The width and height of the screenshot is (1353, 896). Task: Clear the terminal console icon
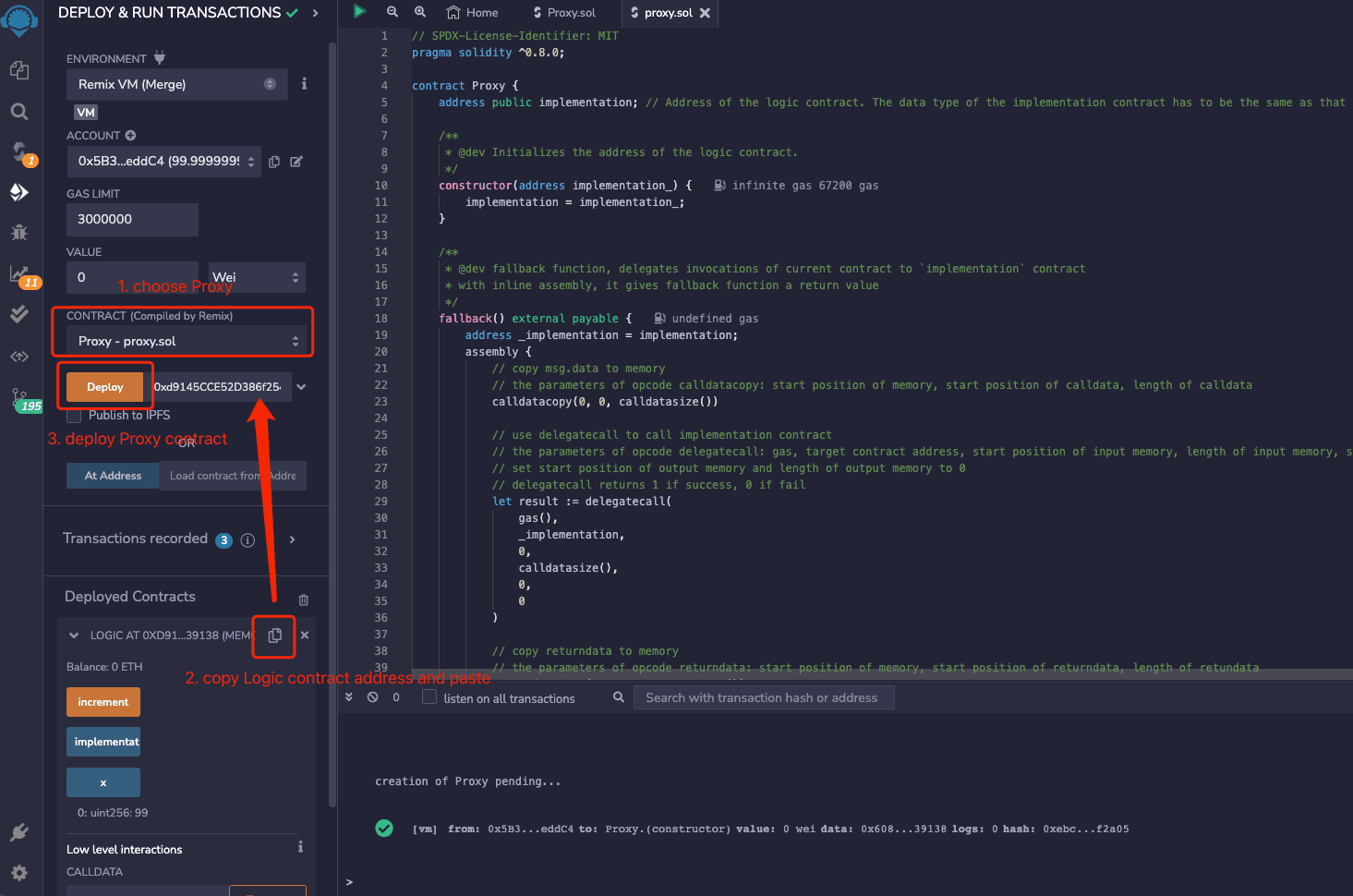[x=372, y=697]
